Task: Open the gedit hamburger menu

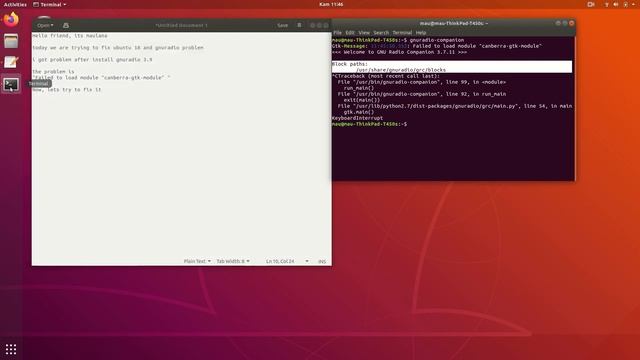Action: 299,25
